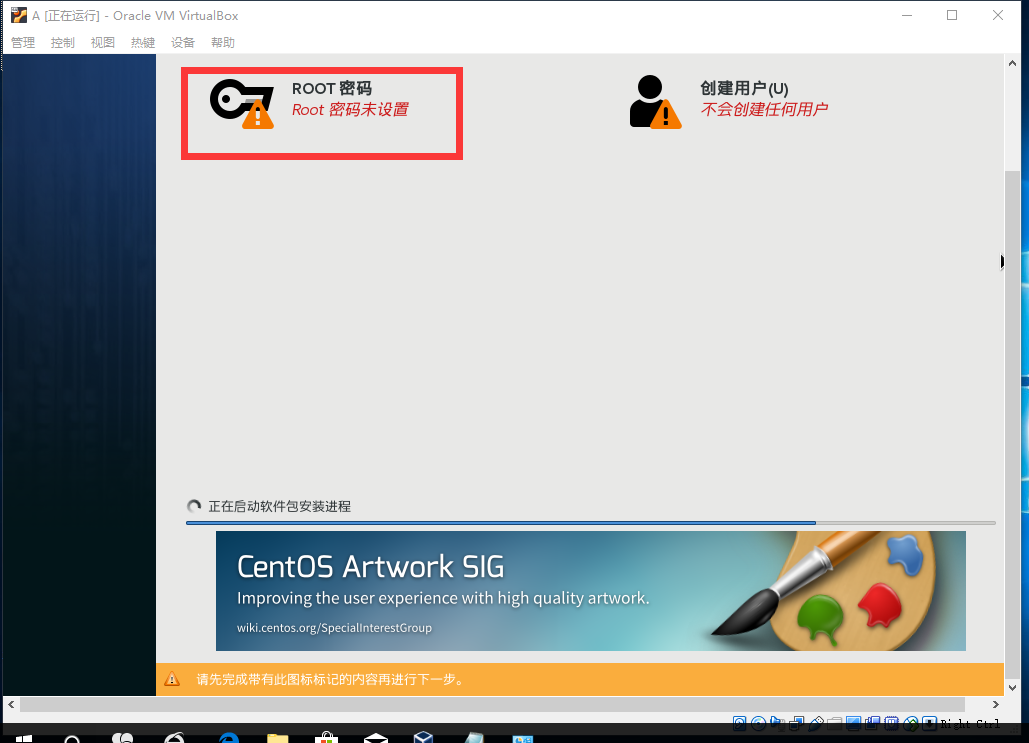The image size is (1029, 743).
Task: Open the 热键 menu
Action: pyautogui.click(x=143, y=43)
